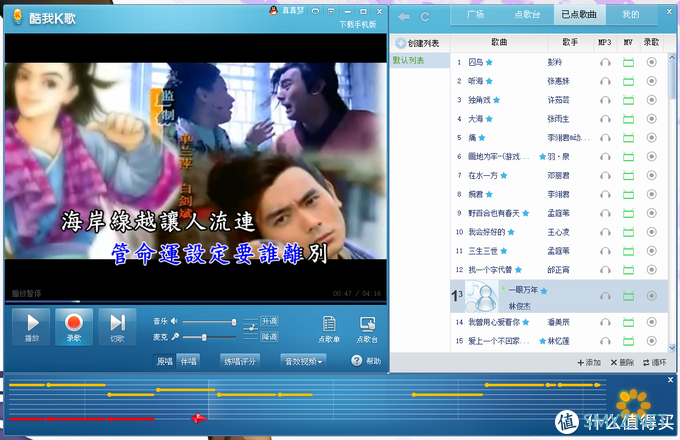680x440 pixels.
Task: Switch to the 点歌台 tab
Action: pyautogui.click(x=527, y=14)
